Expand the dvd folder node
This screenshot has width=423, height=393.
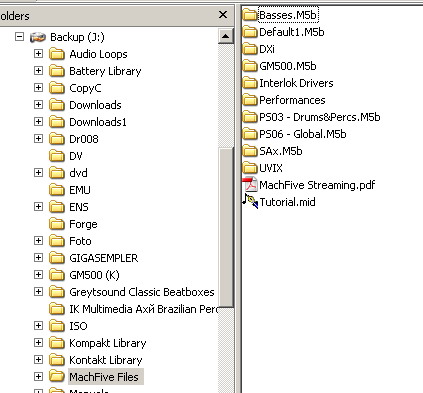pyautogui.click(x=39, y=173)
